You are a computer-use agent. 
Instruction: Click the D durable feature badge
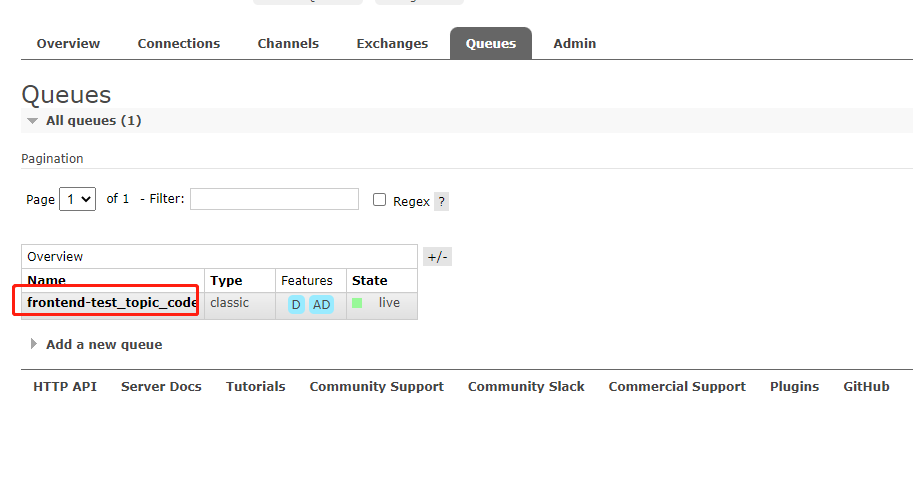[296, 305]
